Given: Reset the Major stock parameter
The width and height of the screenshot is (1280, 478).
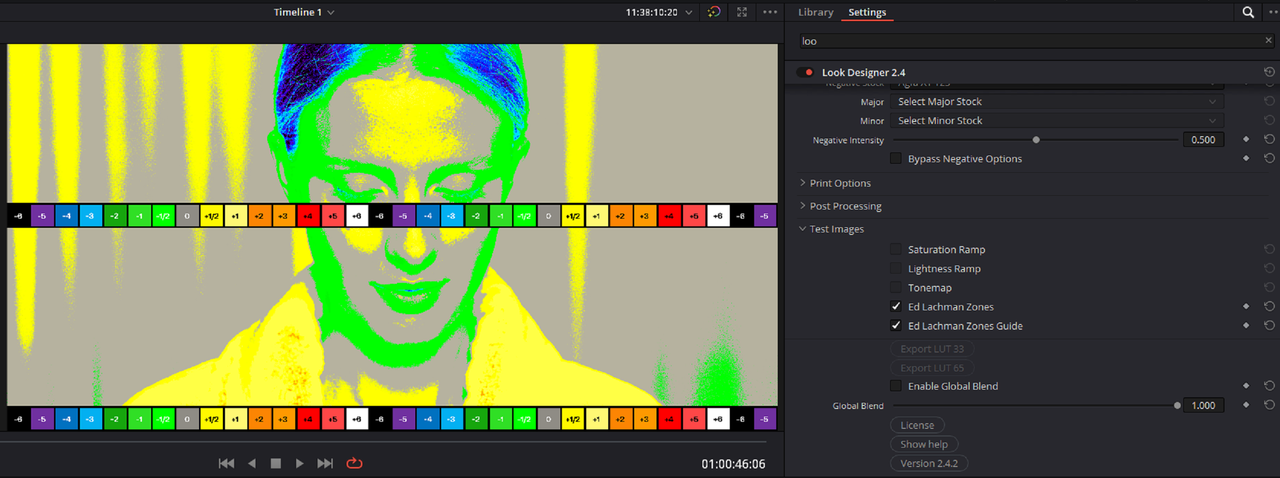Looking at the screenshot, I should 1269,102.
